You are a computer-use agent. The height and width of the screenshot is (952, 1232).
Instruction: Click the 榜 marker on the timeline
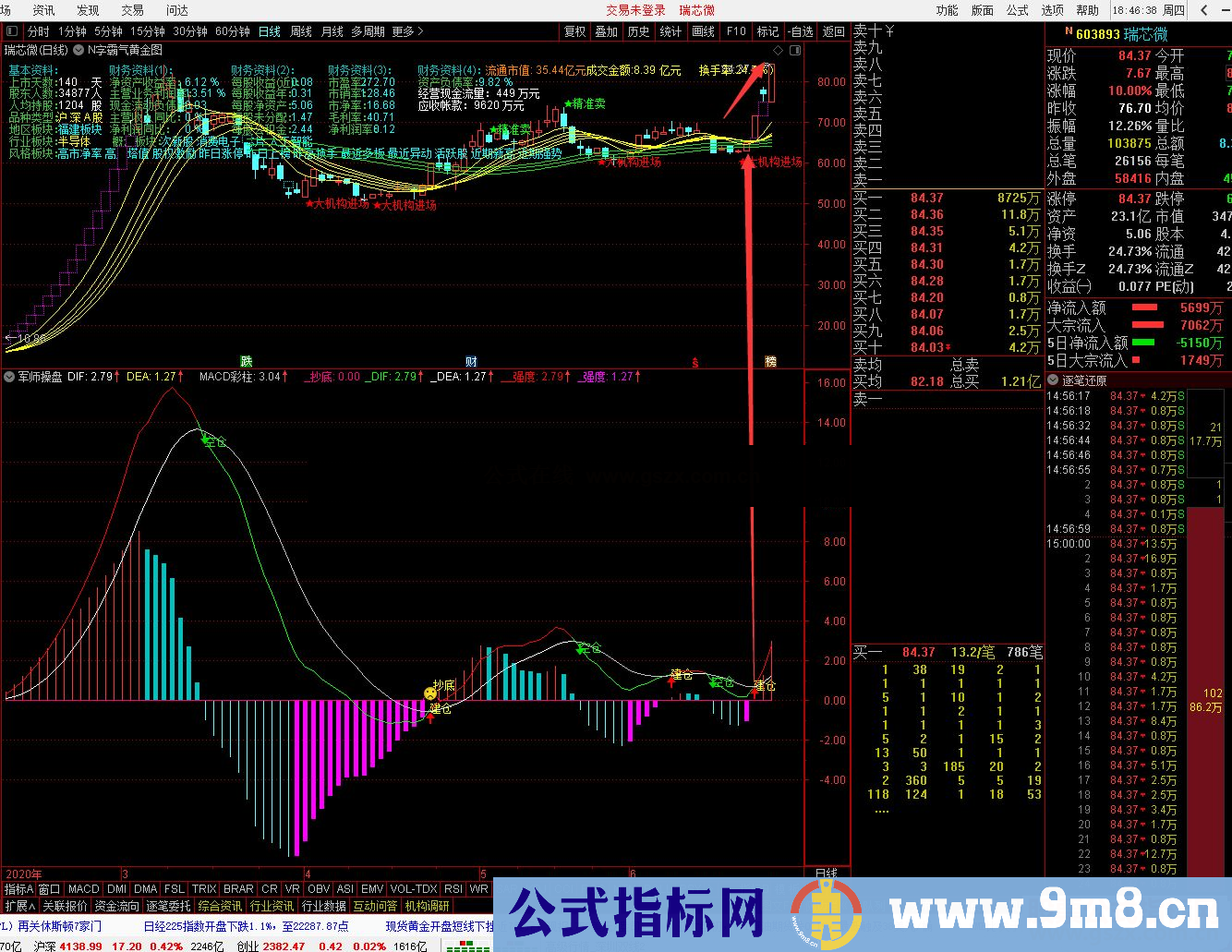770,361
